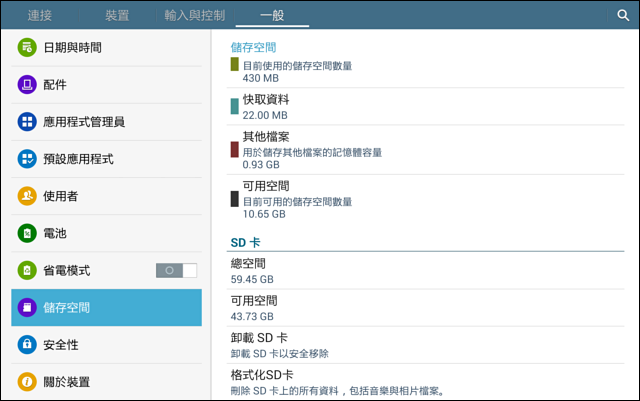Image resolution: width=640 pixels, height=401 pixels.
Task: Switch to the 連接 tab
Action: [x=40, y=16]
